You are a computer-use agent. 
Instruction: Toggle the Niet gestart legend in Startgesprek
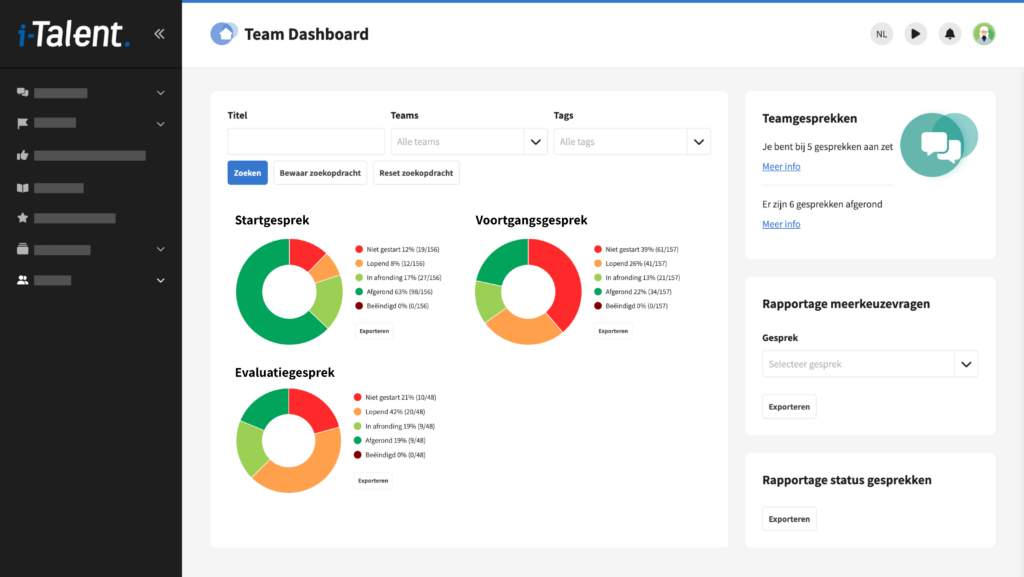[x=397, y=249]
